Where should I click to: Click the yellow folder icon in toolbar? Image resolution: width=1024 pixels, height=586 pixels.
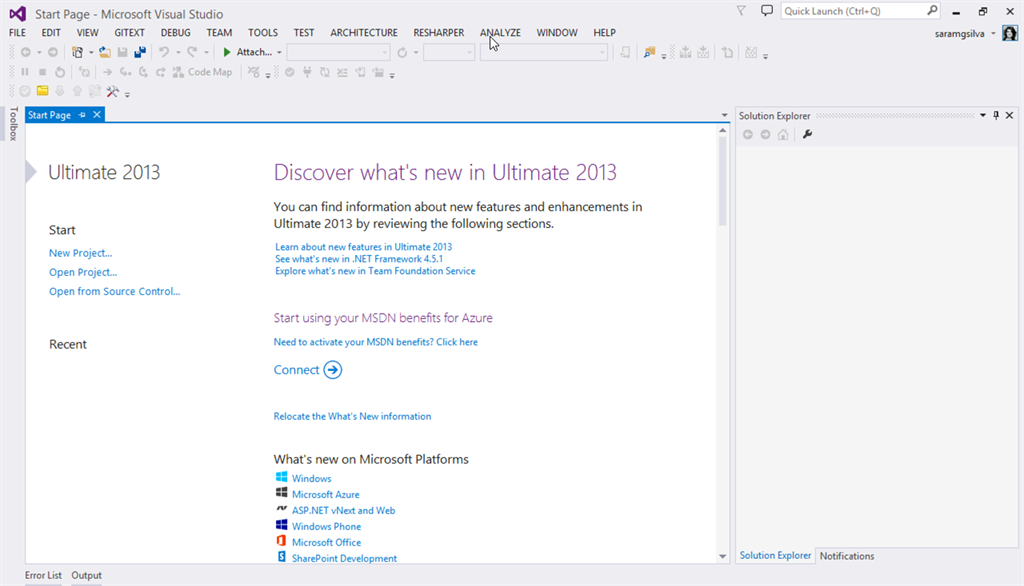pos(43,91)
